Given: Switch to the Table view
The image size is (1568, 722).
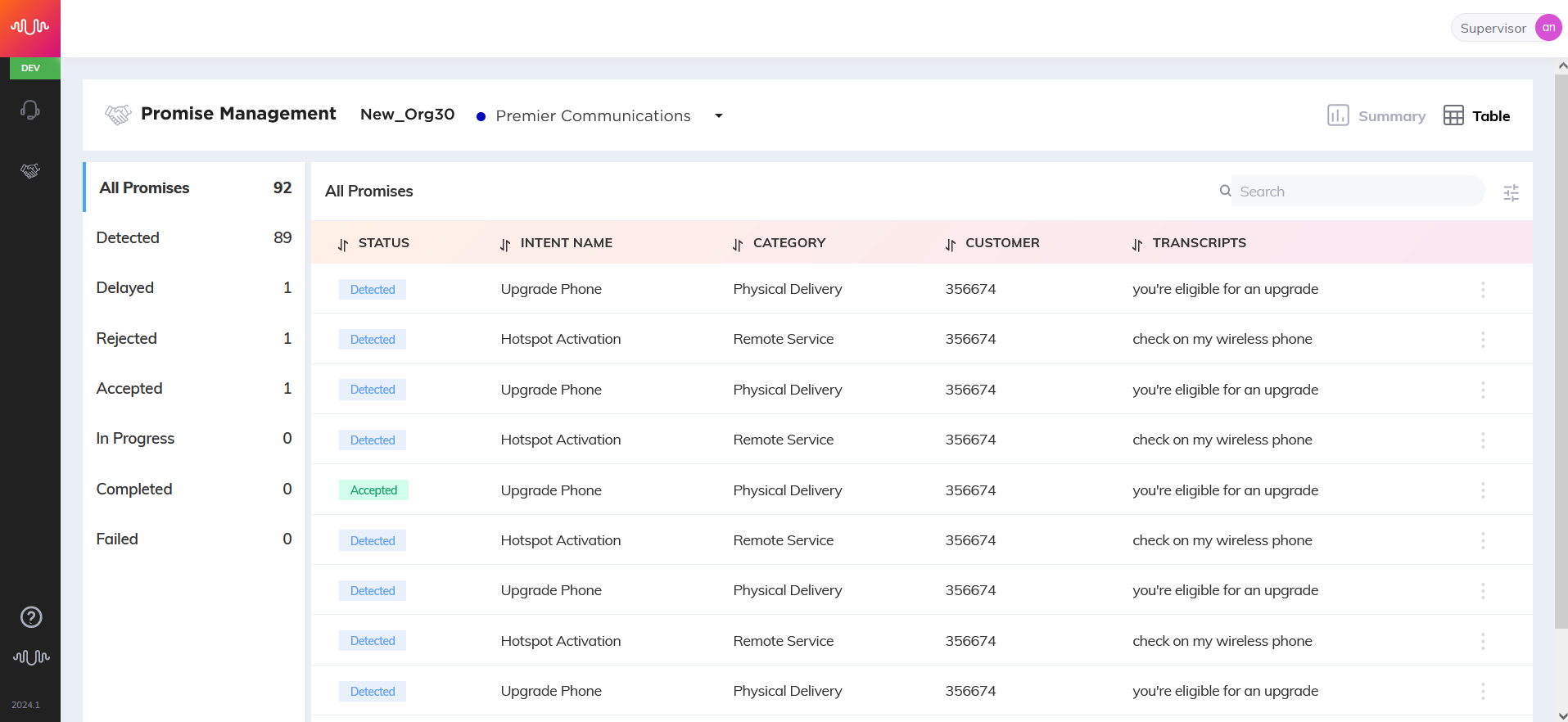Looking at the screenshot, I should click(x=1476, y=115).
